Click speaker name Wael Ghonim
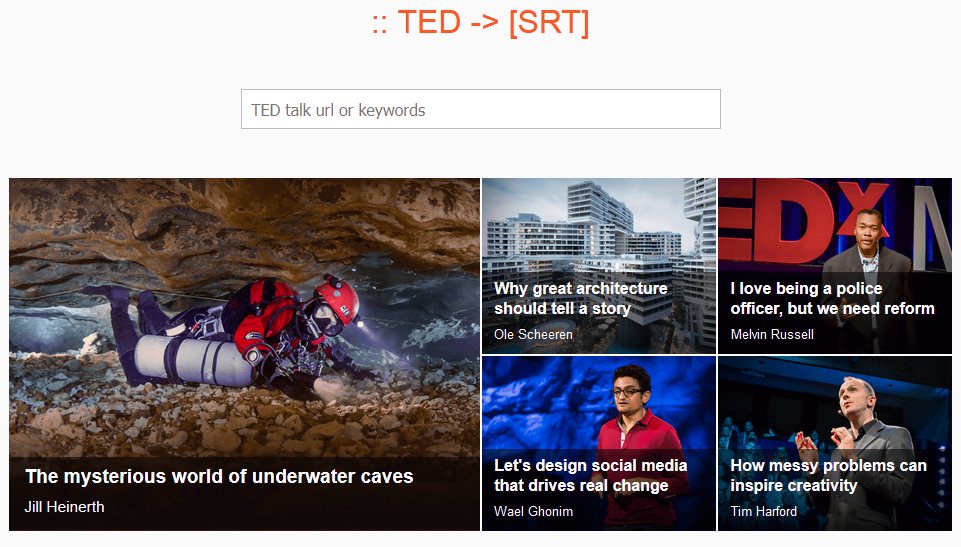 pyautogui.click(x=533, y=511)
